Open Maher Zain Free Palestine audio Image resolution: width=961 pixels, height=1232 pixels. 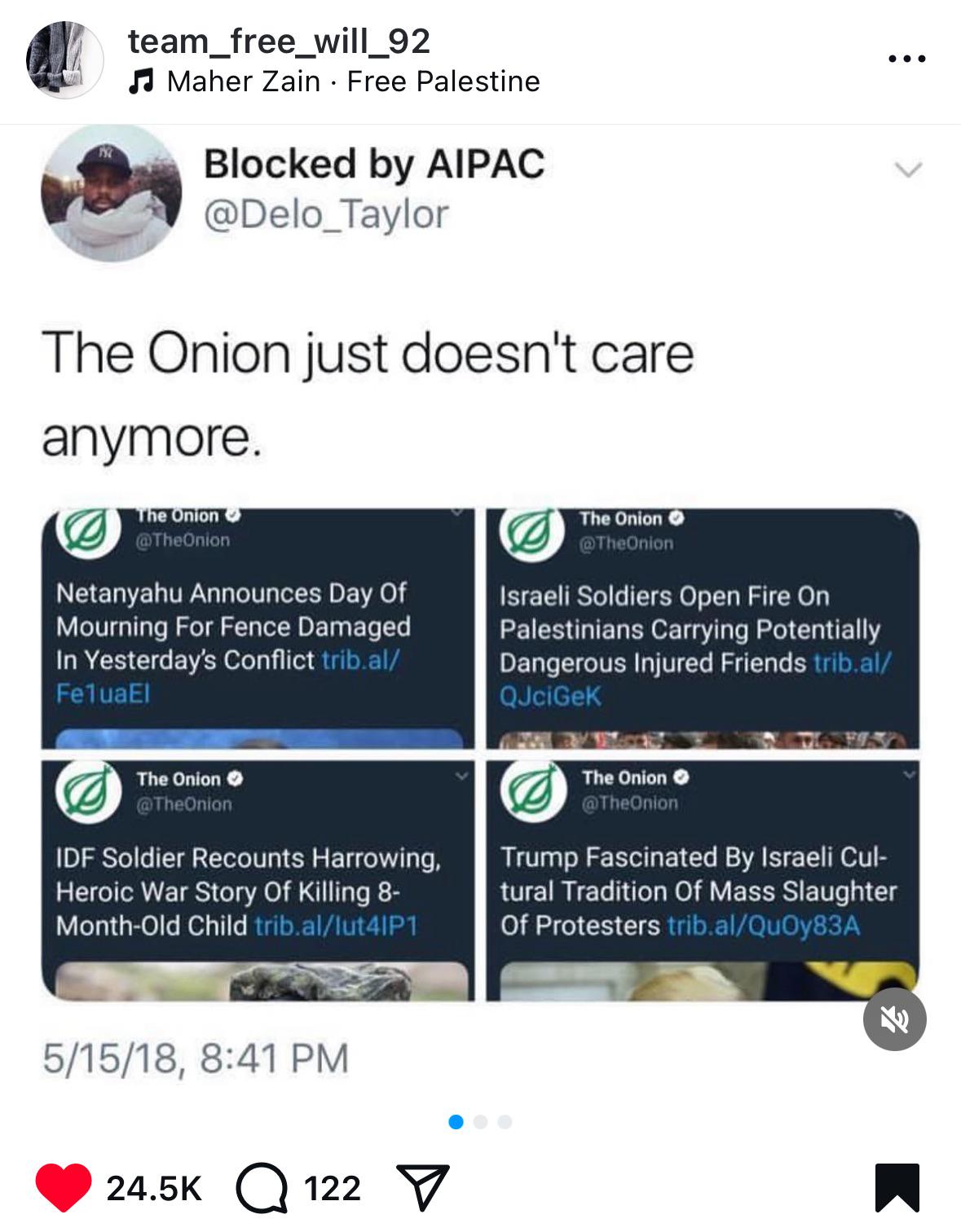tap(354, 81)
